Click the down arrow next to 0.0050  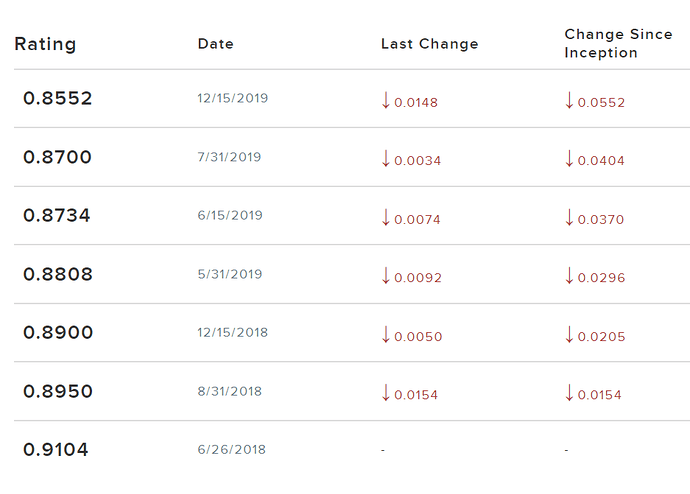(x=386, y=334)
